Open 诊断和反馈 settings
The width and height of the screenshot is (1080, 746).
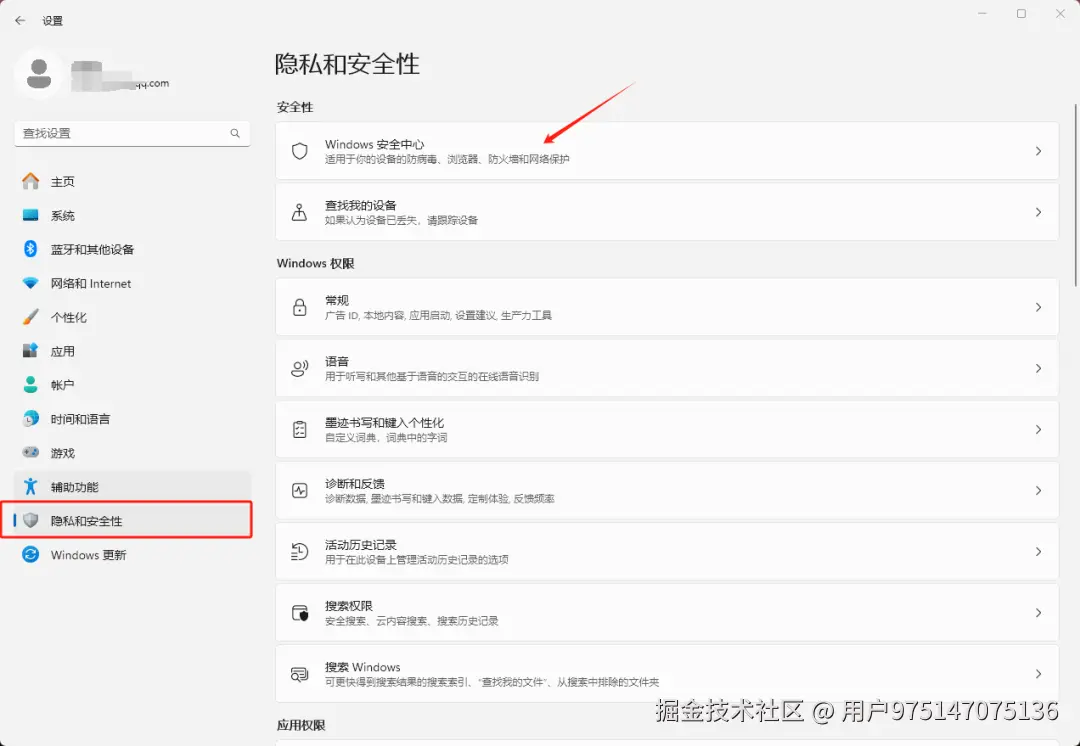coord(667,490)
